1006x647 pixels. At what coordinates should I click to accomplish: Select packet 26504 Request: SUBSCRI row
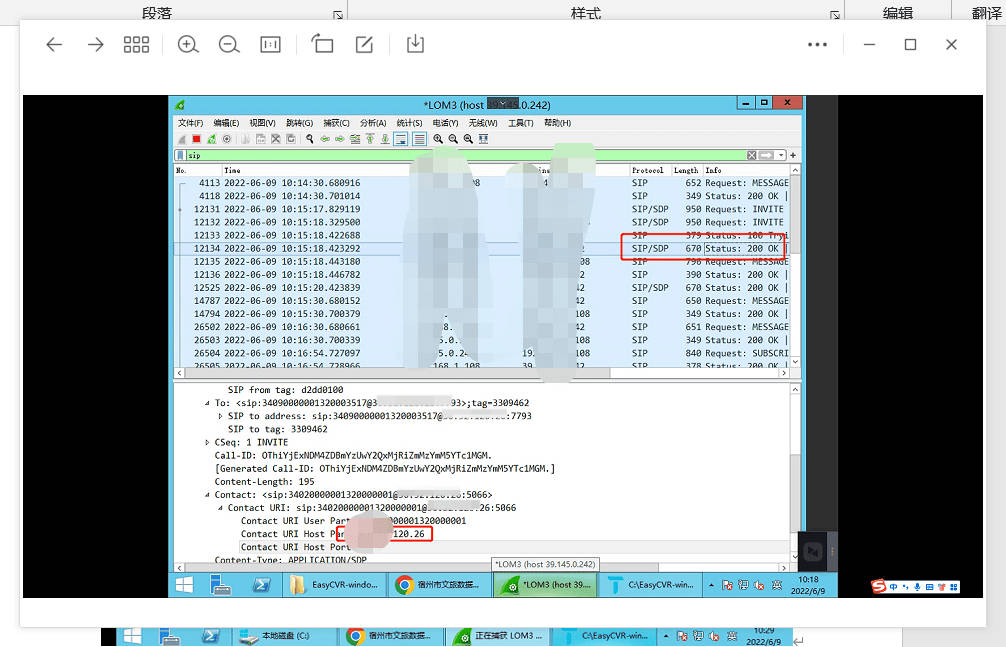pos(482,353)
